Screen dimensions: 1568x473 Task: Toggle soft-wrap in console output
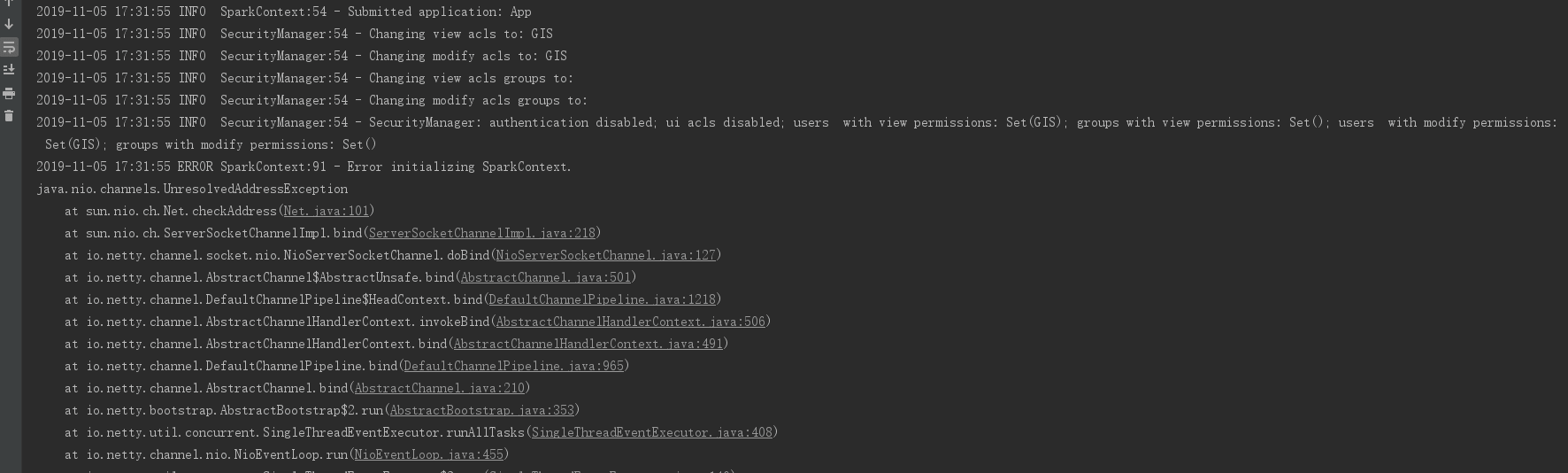9,47
